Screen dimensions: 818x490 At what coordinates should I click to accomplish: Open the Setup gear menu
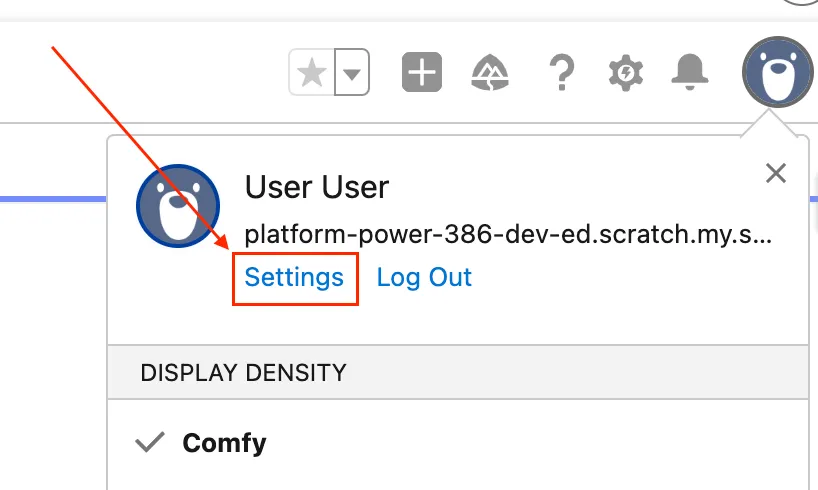[x=626, y=73]
